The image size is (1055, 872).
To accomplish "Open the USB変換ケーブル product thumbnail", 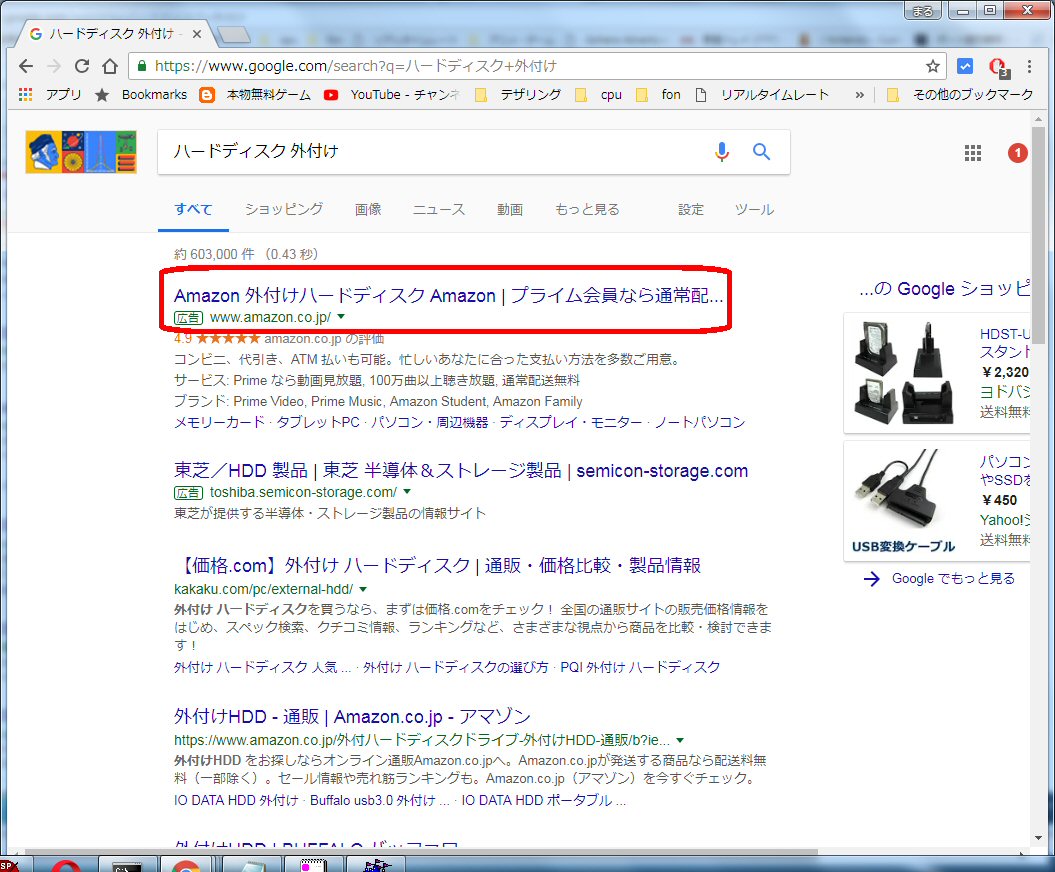I will (904, 501).
